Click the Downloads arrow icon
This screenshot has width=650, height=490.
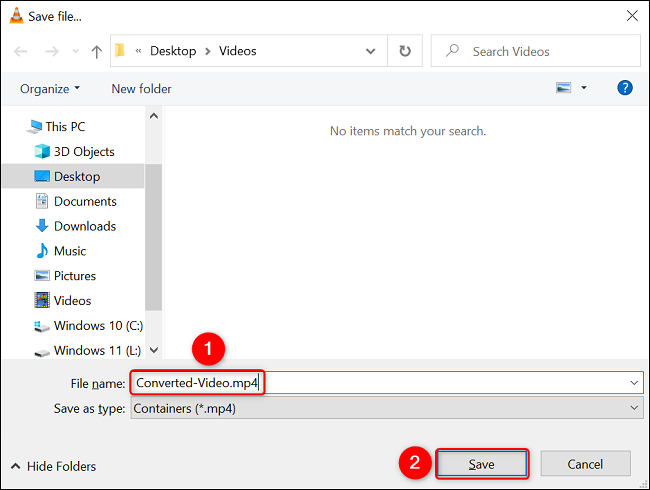click(x=42, y=226)
